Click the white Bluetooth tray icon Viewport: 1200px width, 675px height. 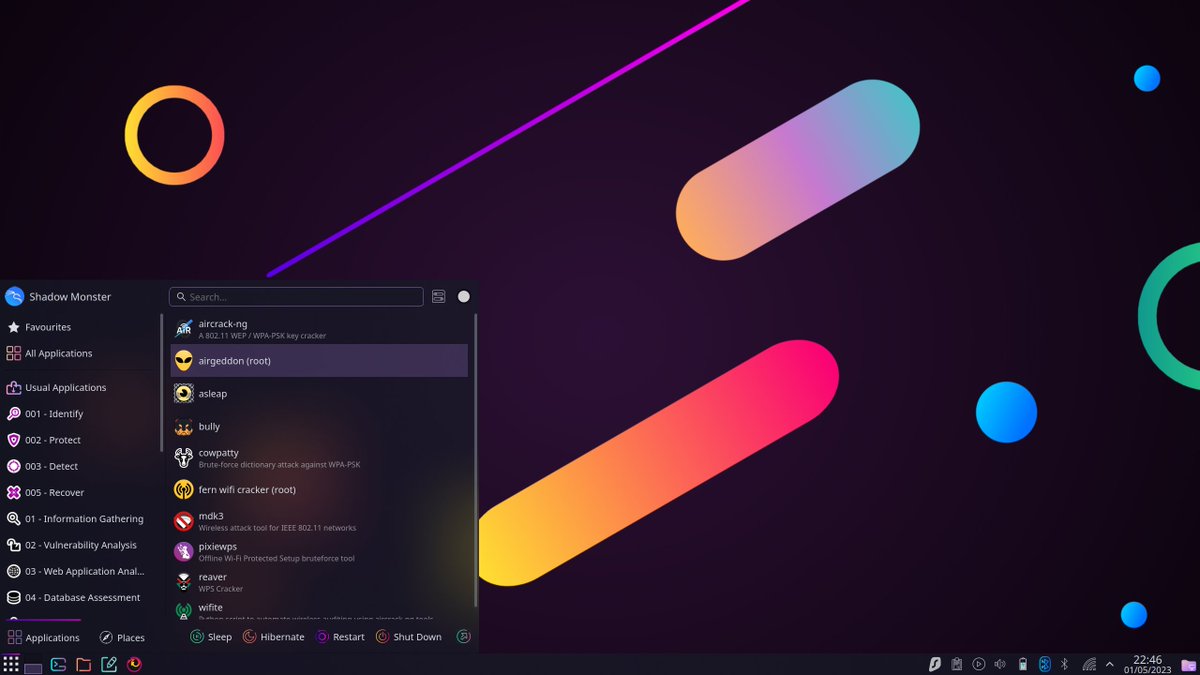(x=1065, y=664)
